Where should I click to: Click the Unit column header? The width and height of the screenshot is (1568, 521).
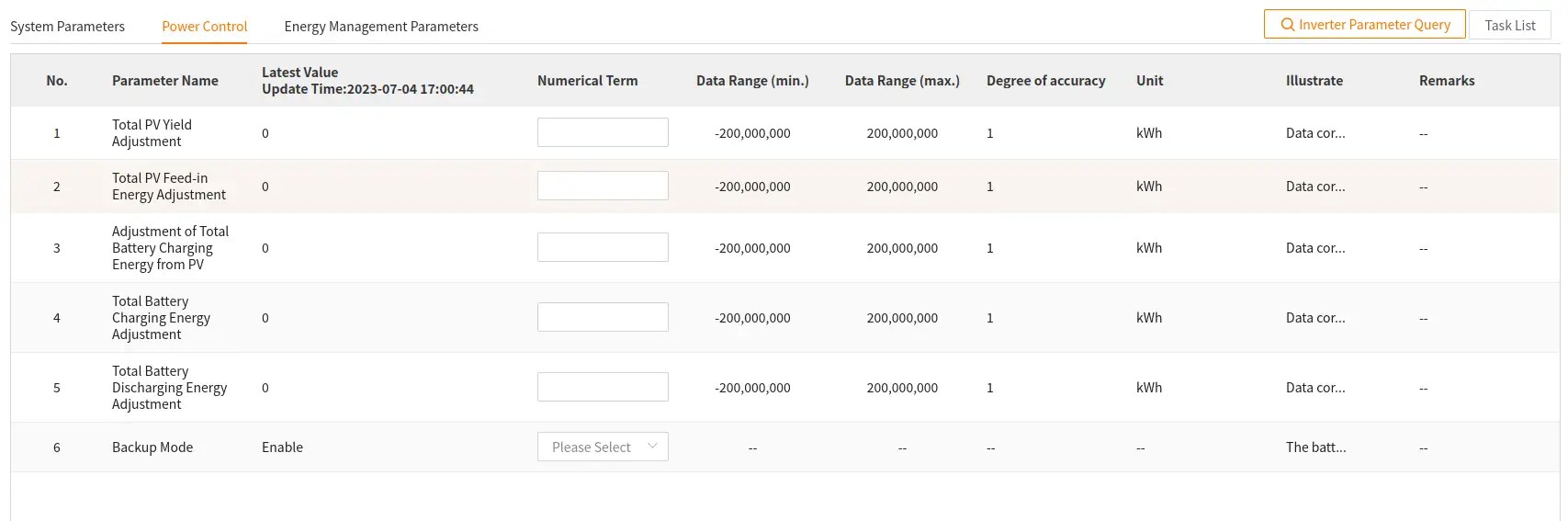pyautogui.click(x=1149, y=81)
